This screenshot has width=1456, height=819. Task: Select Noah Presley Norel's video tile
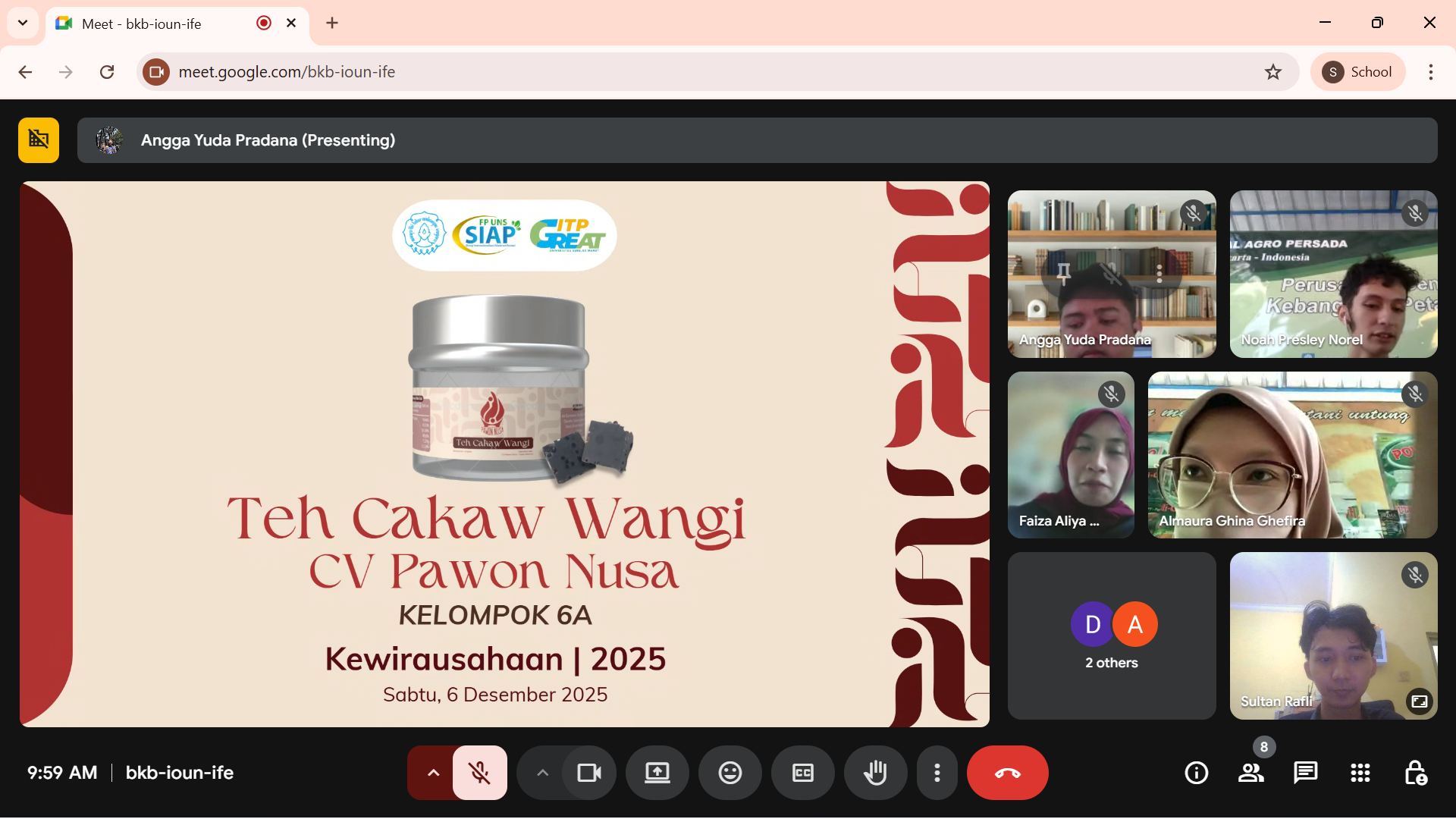click(1333, 274)
